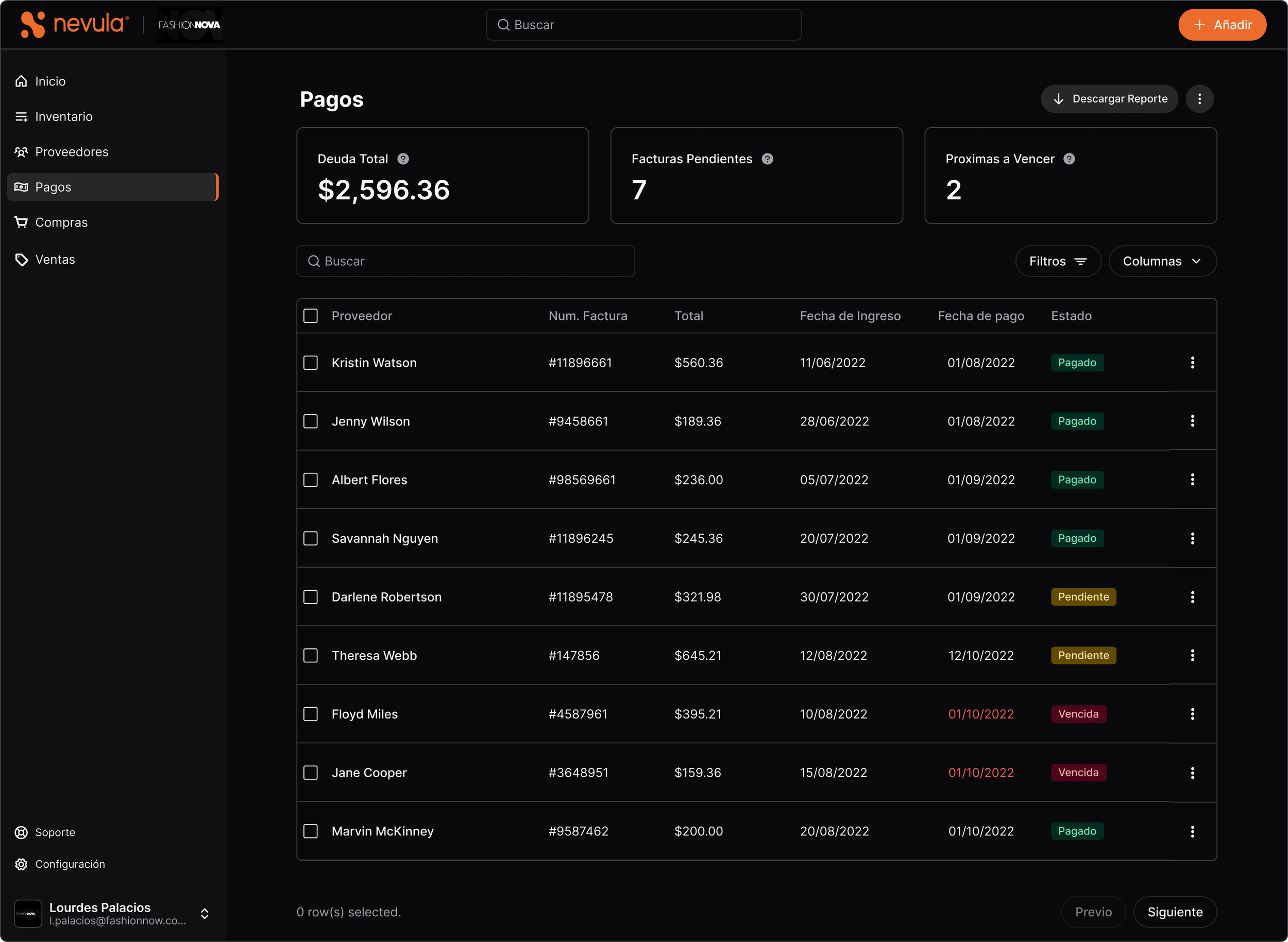Go to Inventario in the sidebar

click(x=63, y=117)
